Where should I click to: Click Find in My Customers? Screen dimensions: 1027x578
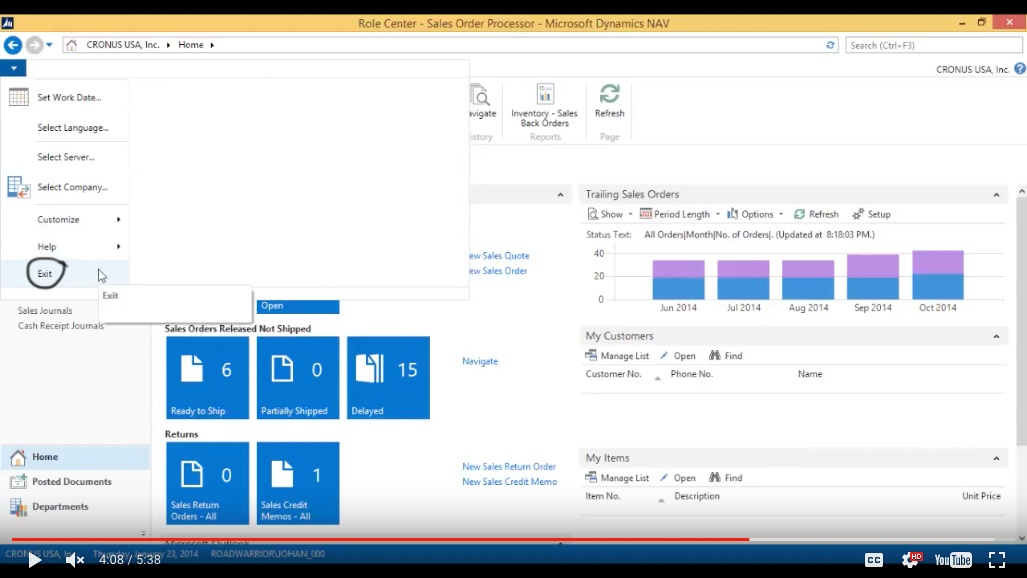point(726,356)
